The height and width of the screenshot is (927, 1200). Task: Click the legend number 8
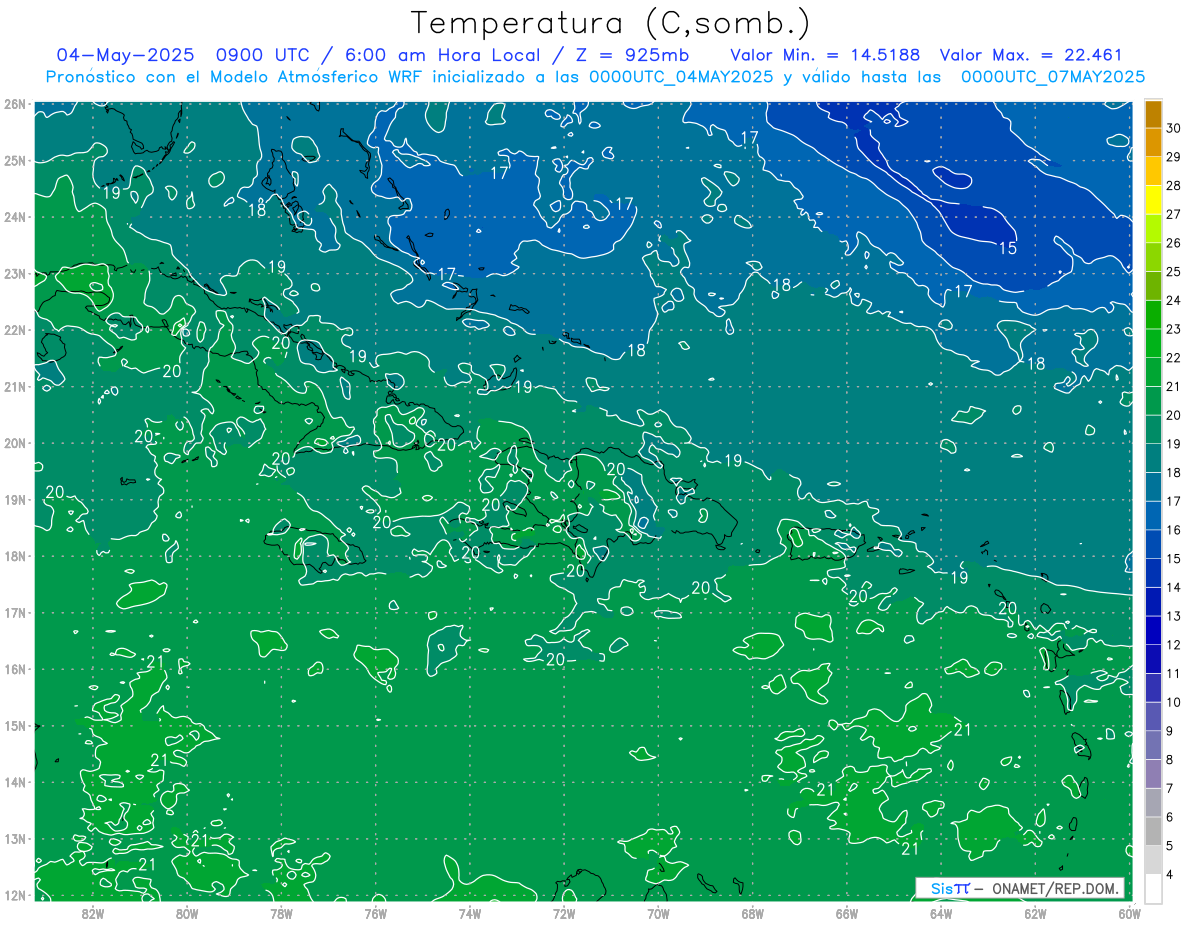coord(1170,759)
